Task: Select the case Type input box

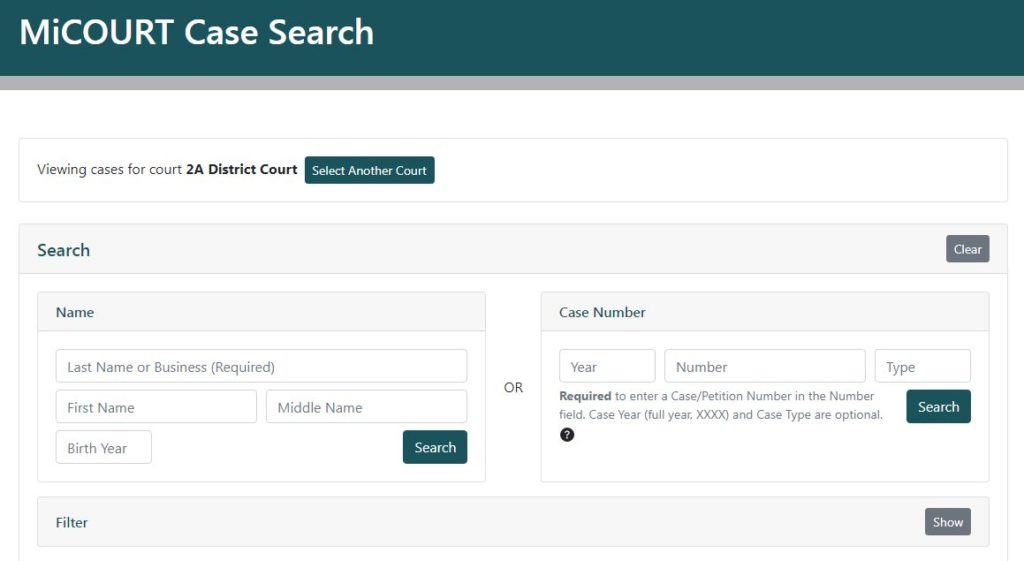Action: click(922, 366)
